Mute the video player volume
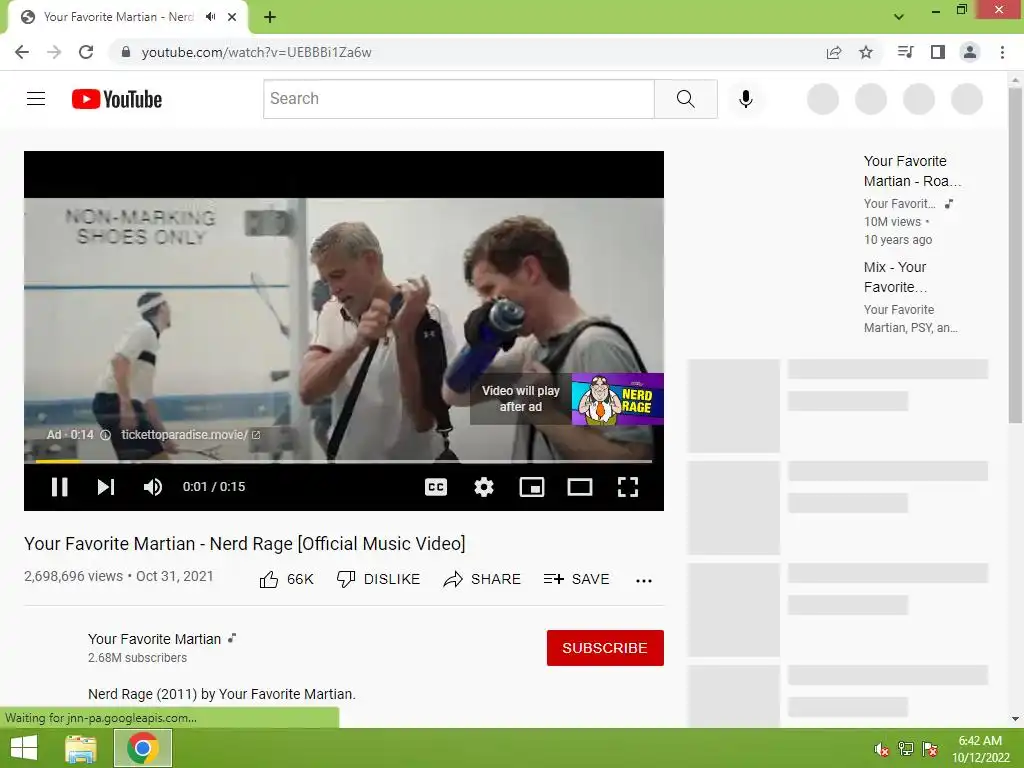 [153, 487]
